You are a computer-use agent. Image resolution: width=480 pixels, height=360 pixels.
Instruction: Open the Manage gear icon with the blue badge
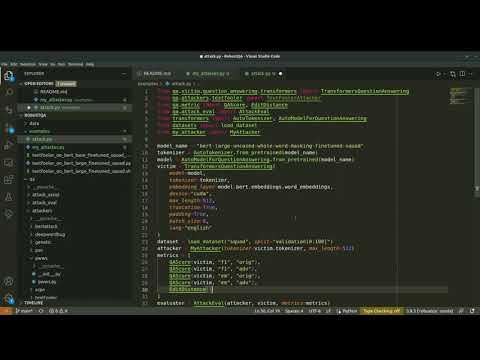tap(9, 299)
